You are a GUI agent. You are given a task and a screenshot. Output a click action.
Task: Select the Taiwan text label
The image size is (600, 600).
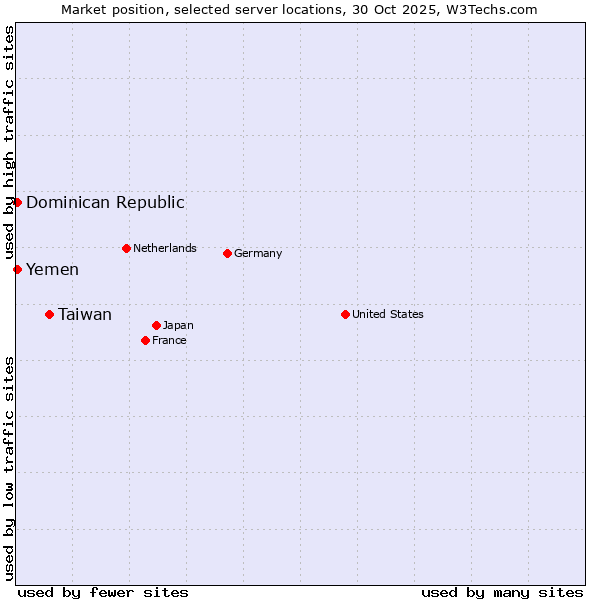[x=85, y=314]
